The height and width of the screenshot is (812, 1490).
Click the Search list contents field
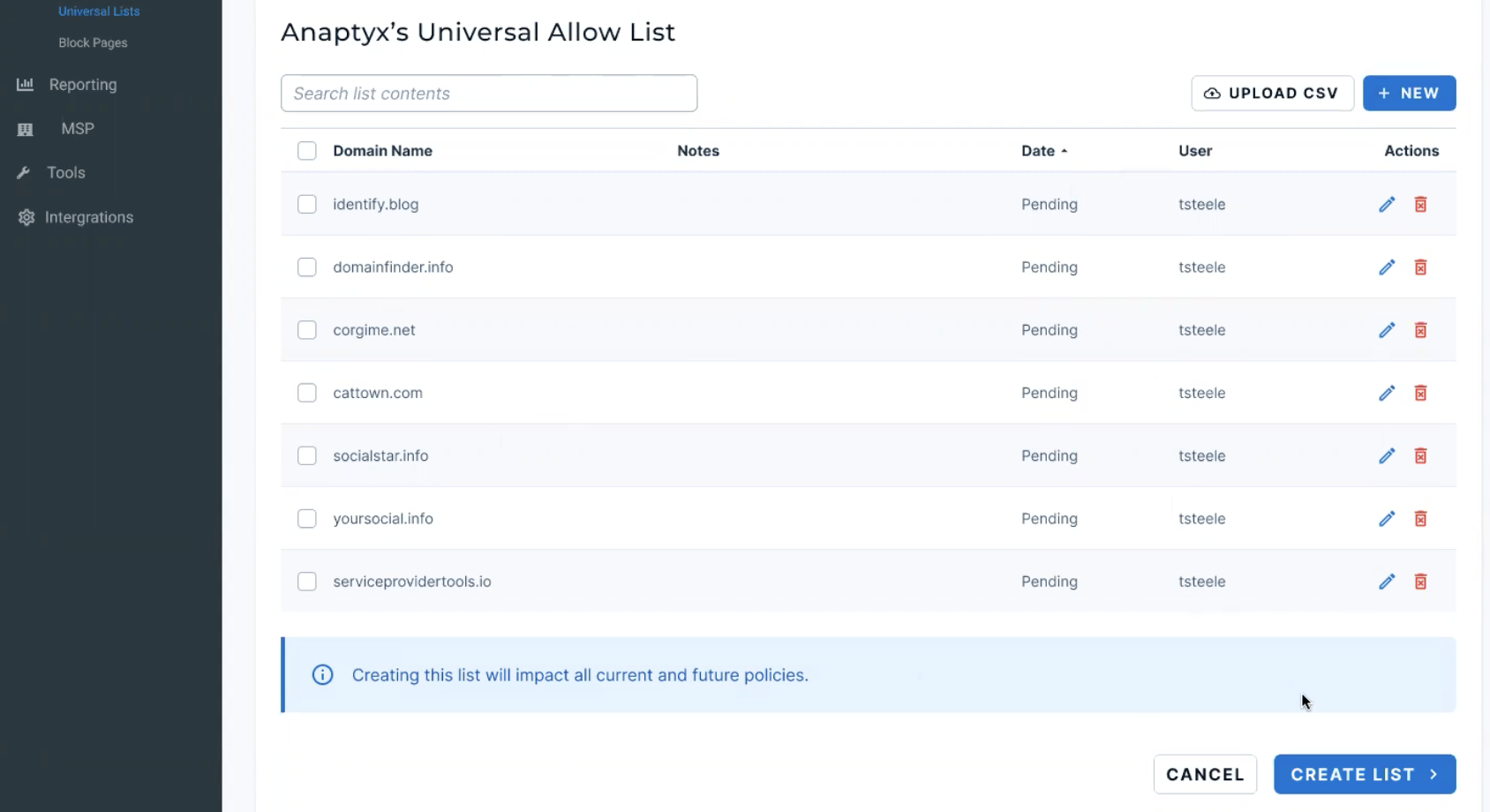click(489, 93)
